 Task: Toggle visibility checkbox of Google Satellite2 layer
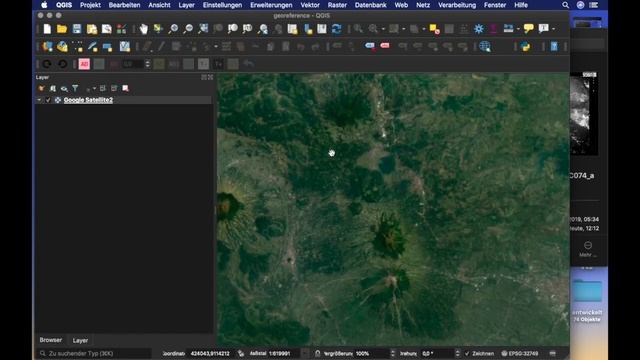pos(48,100)
